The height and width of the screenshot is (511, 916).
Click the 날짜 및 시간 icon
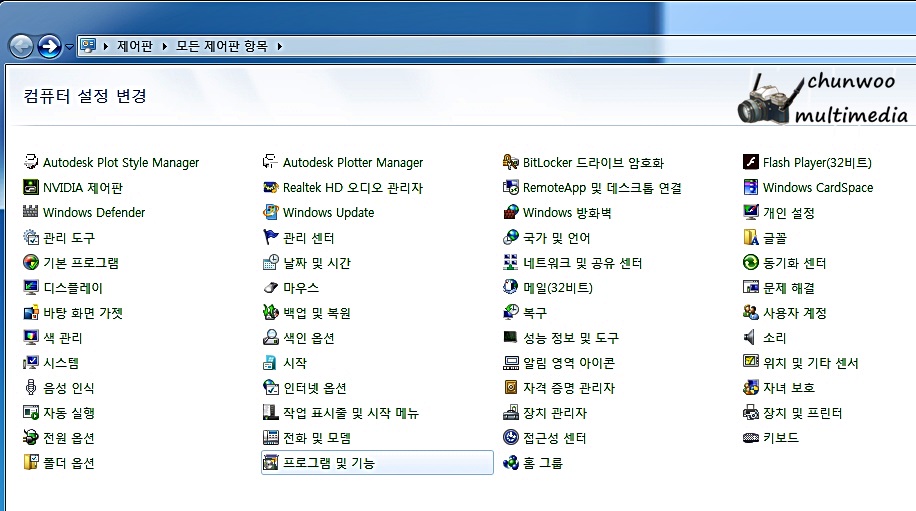click(270, 262)
